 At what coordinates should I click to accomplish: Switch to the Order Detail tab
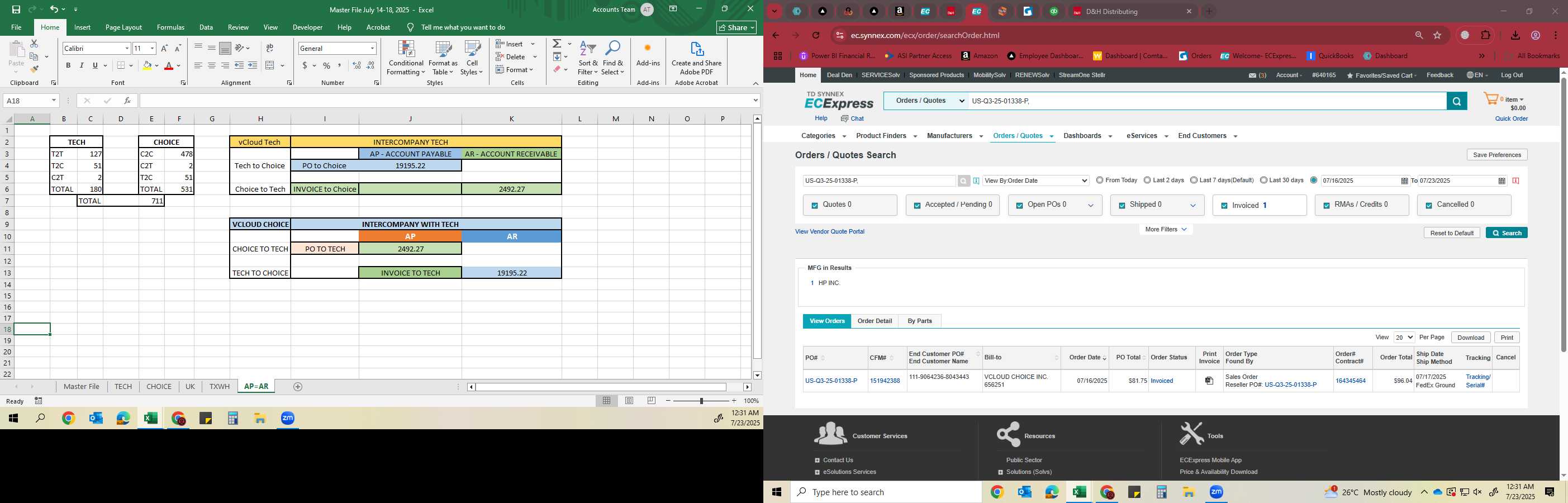coord(875,321)
